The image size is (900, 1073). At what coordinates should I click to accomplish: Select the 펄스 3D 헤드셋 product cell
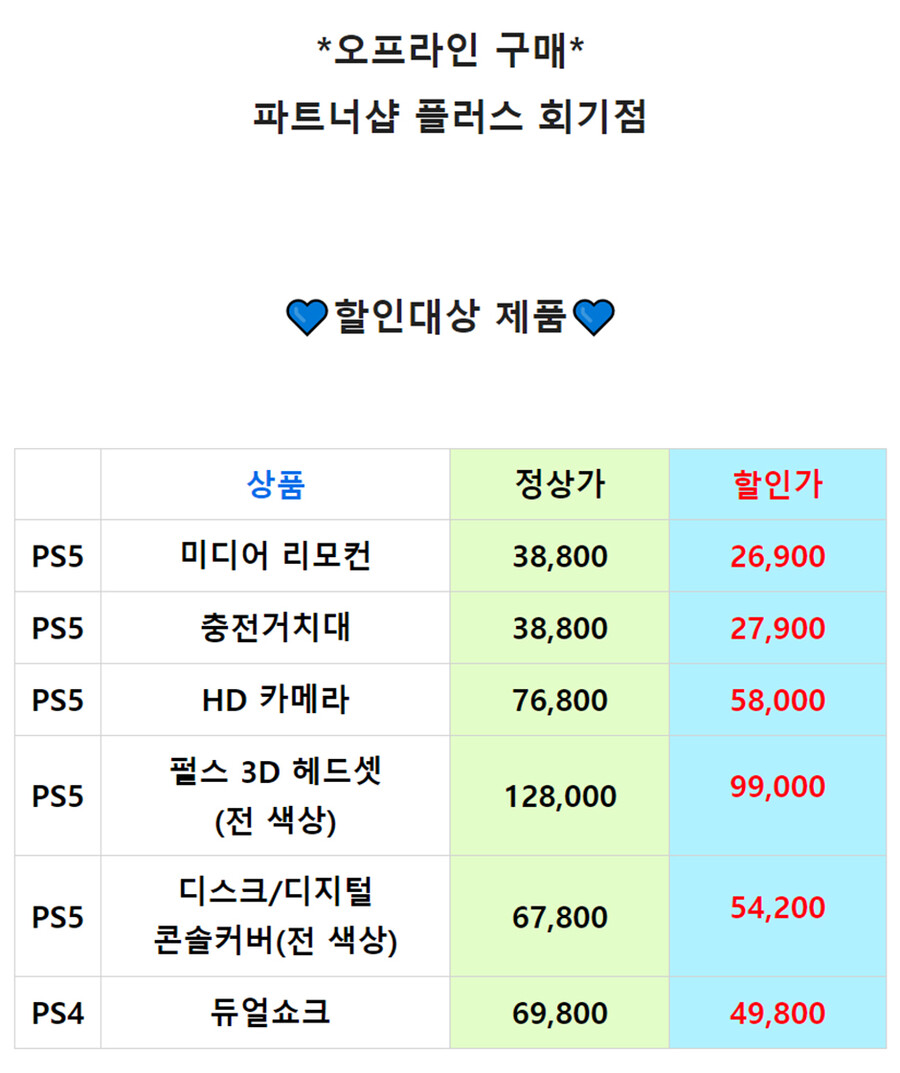pyautogui.click(x=275, y=796)
